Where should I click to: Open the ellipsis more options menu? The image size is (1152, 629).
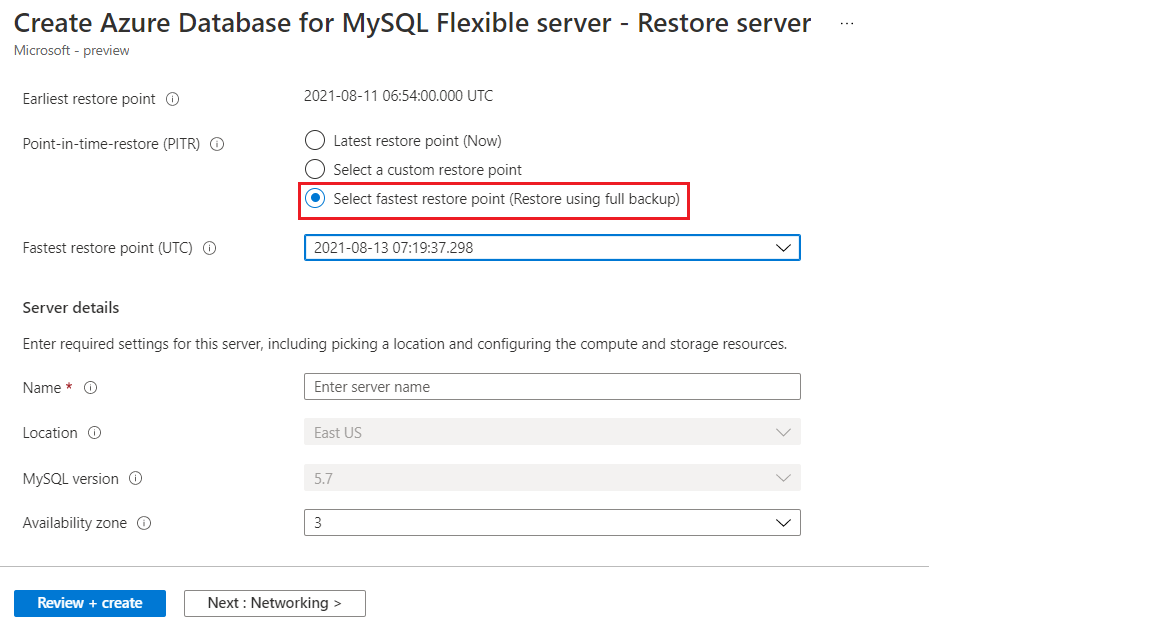point(847,24)
